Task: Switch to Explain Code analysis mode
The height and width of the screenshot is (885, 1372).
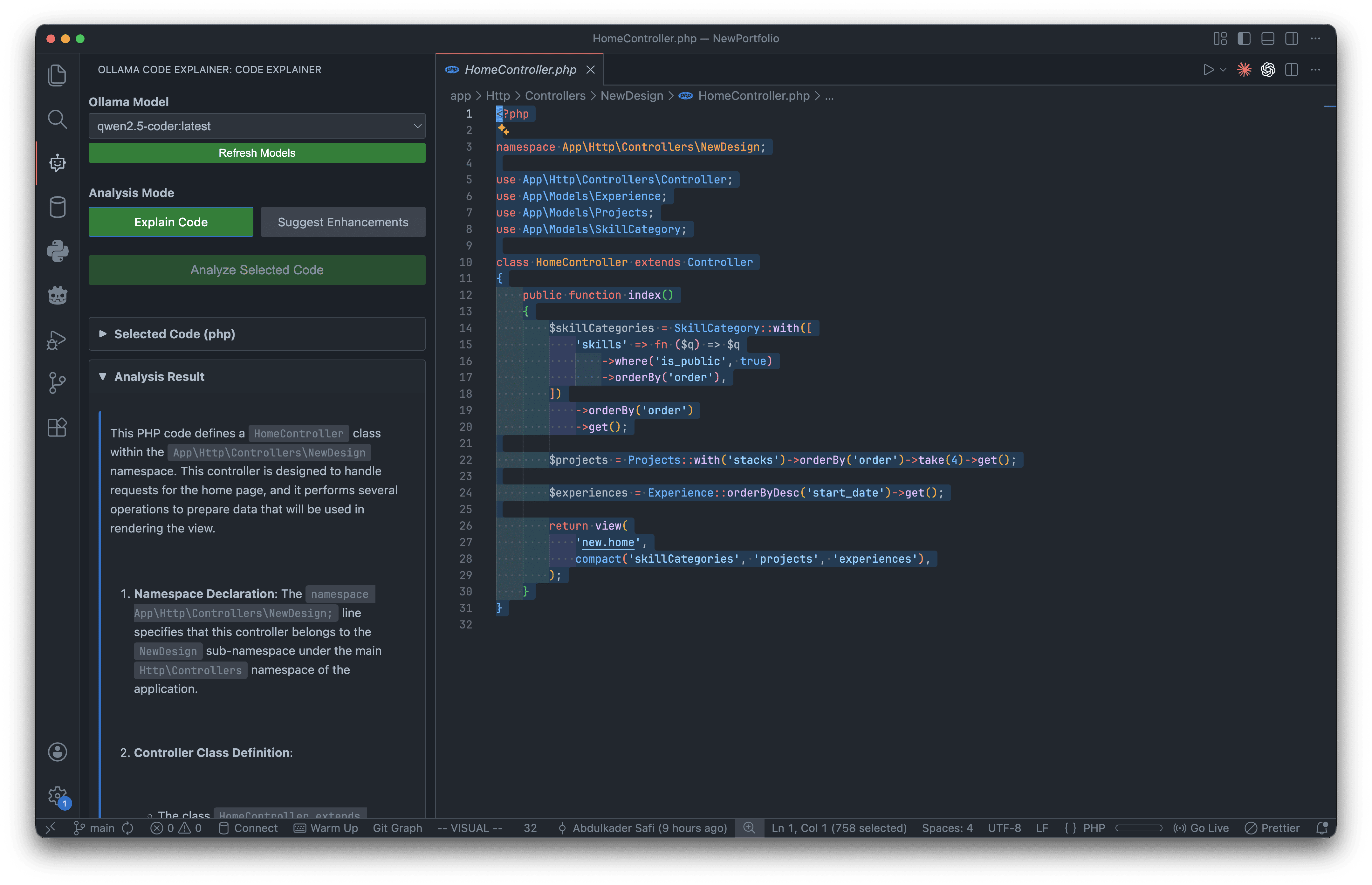Action: [x=171, y=222]
